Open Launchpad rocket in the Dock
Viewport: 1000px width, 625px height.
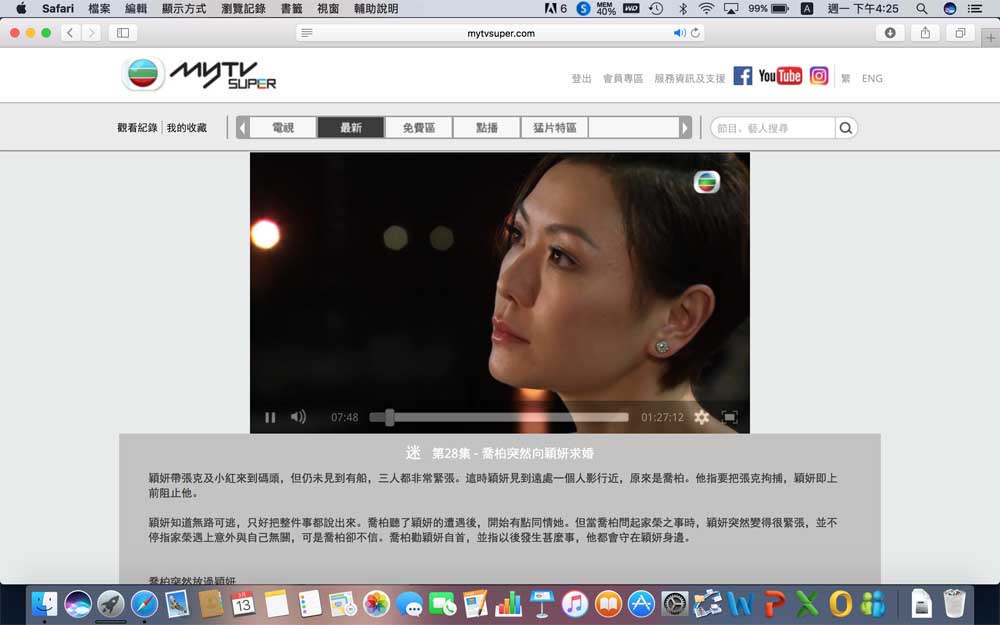(x=110, y=603)
